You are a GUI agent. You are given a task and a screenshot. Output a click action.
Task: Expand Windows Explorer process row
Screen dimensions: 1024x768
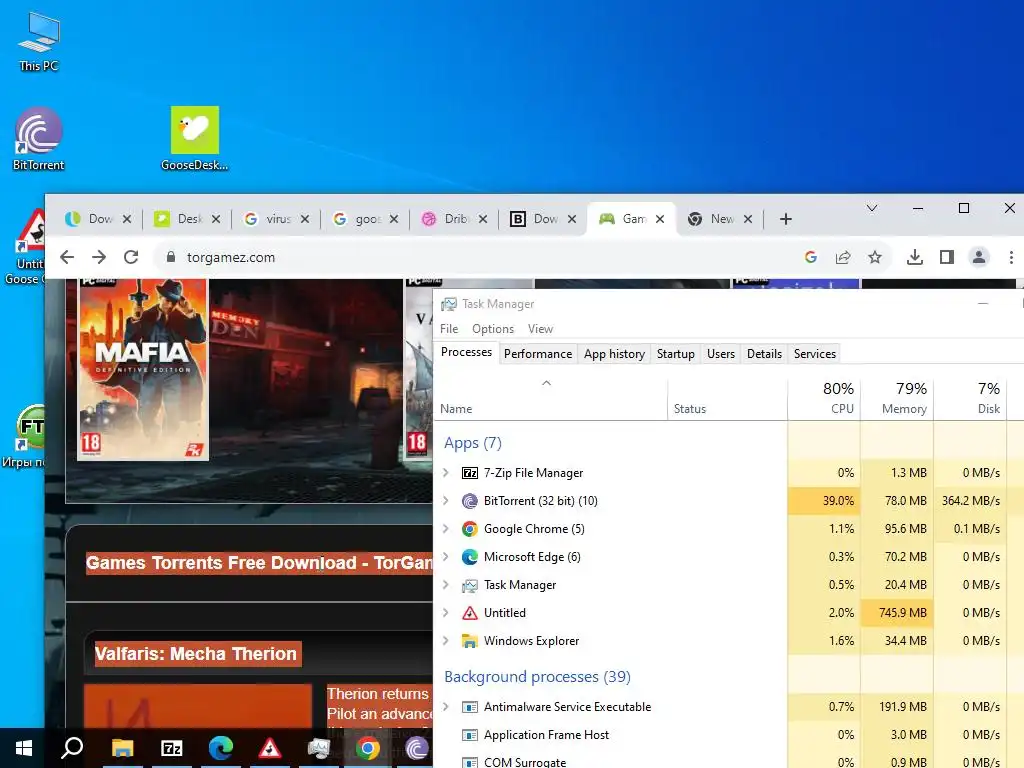(x=445, y=641)
